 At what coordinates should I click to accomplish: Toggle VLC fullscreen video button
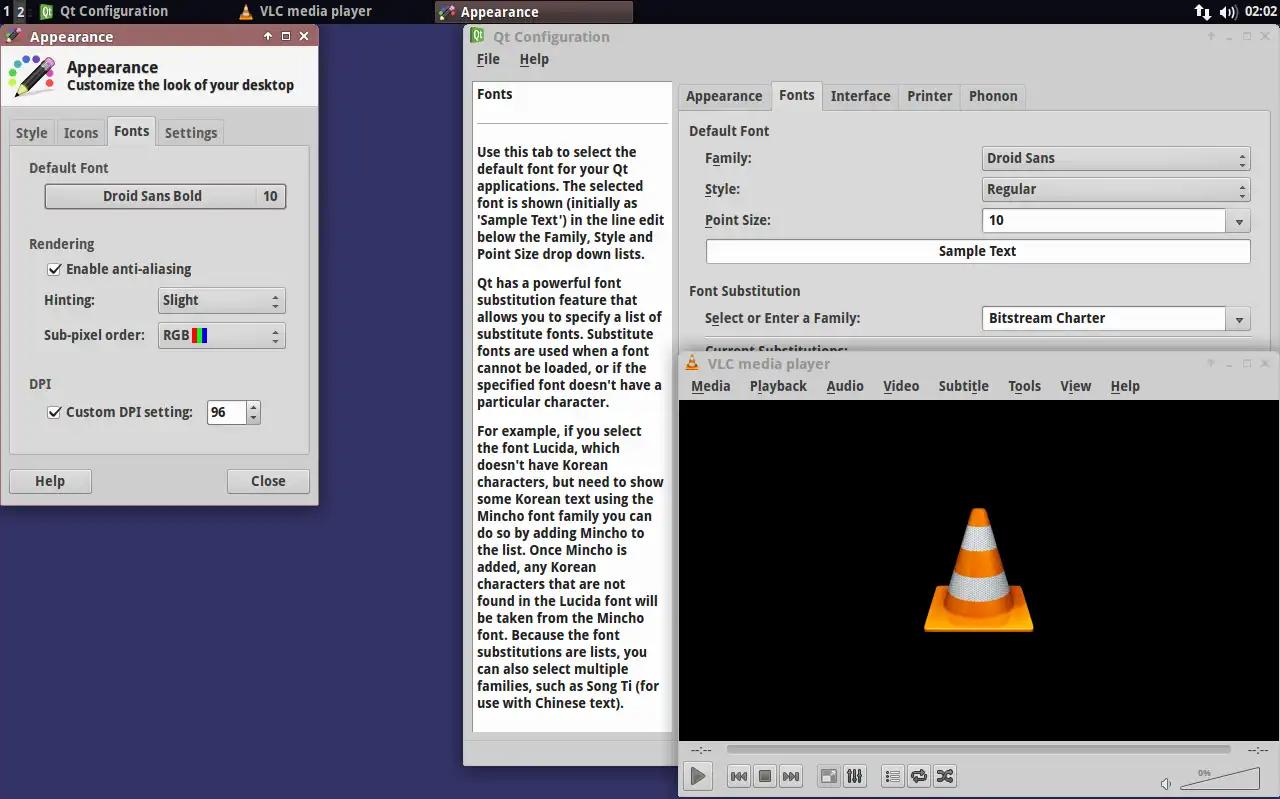829,776
